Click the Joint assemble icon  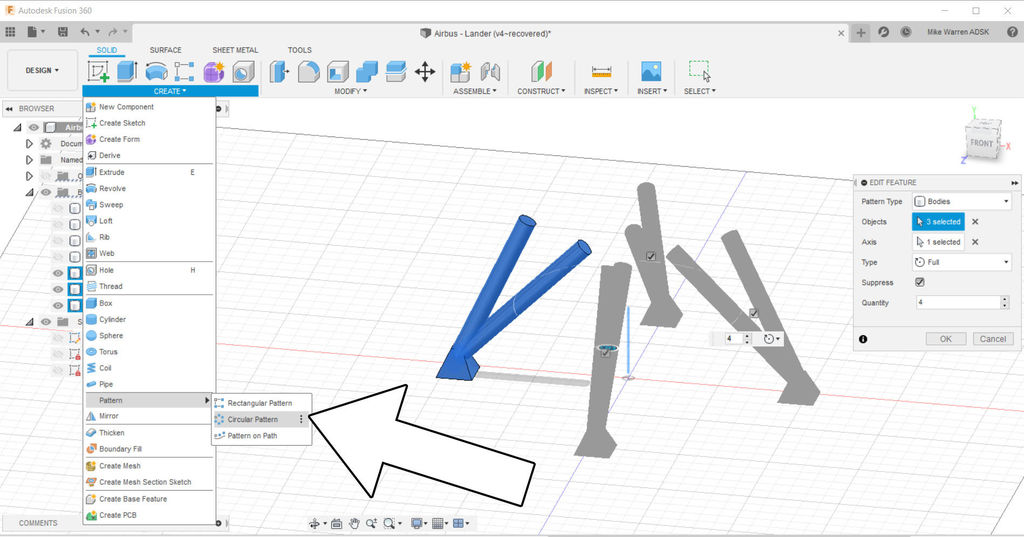click(490, 71)
